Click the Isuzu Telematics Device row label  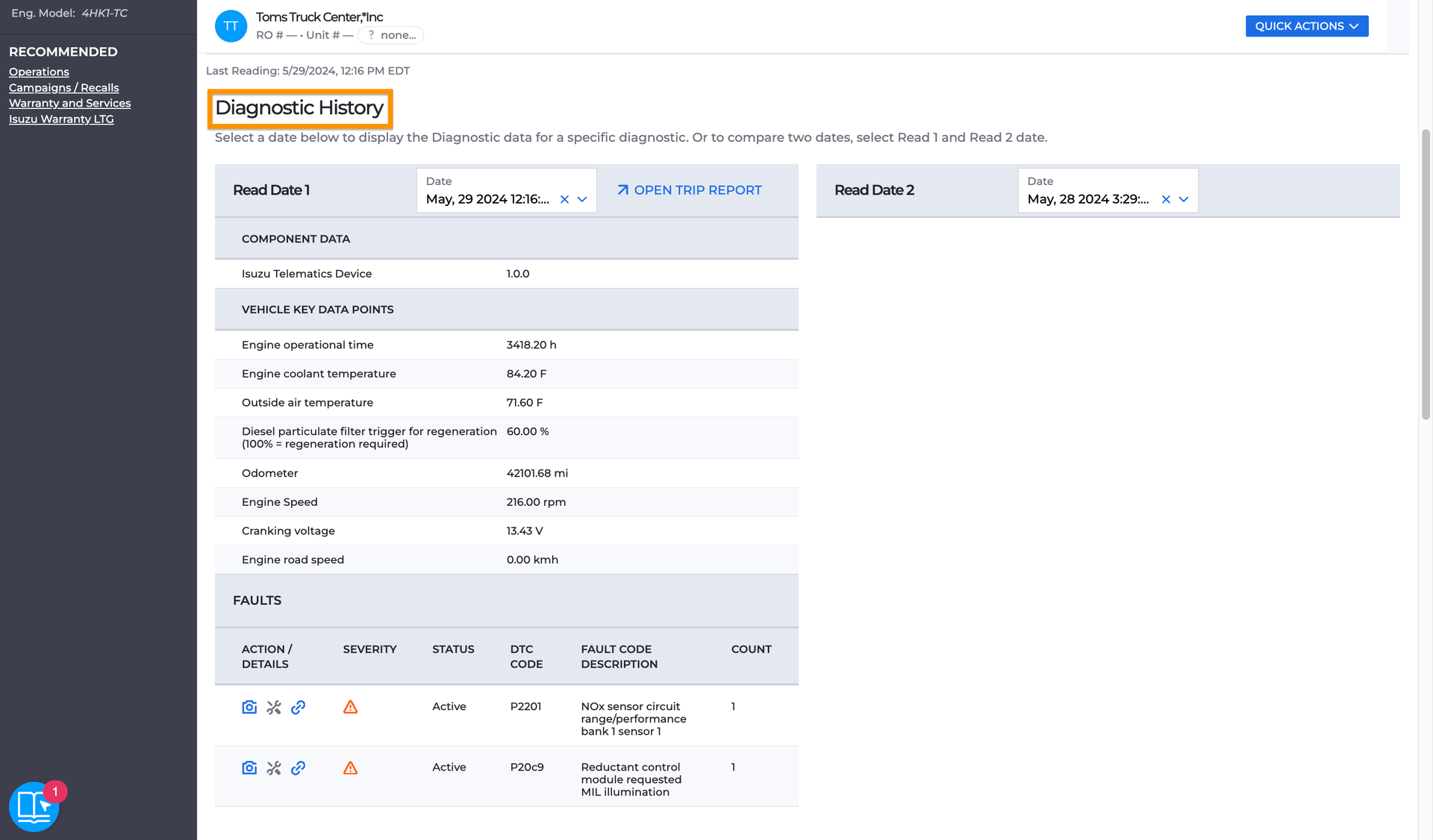coord(307,274)
